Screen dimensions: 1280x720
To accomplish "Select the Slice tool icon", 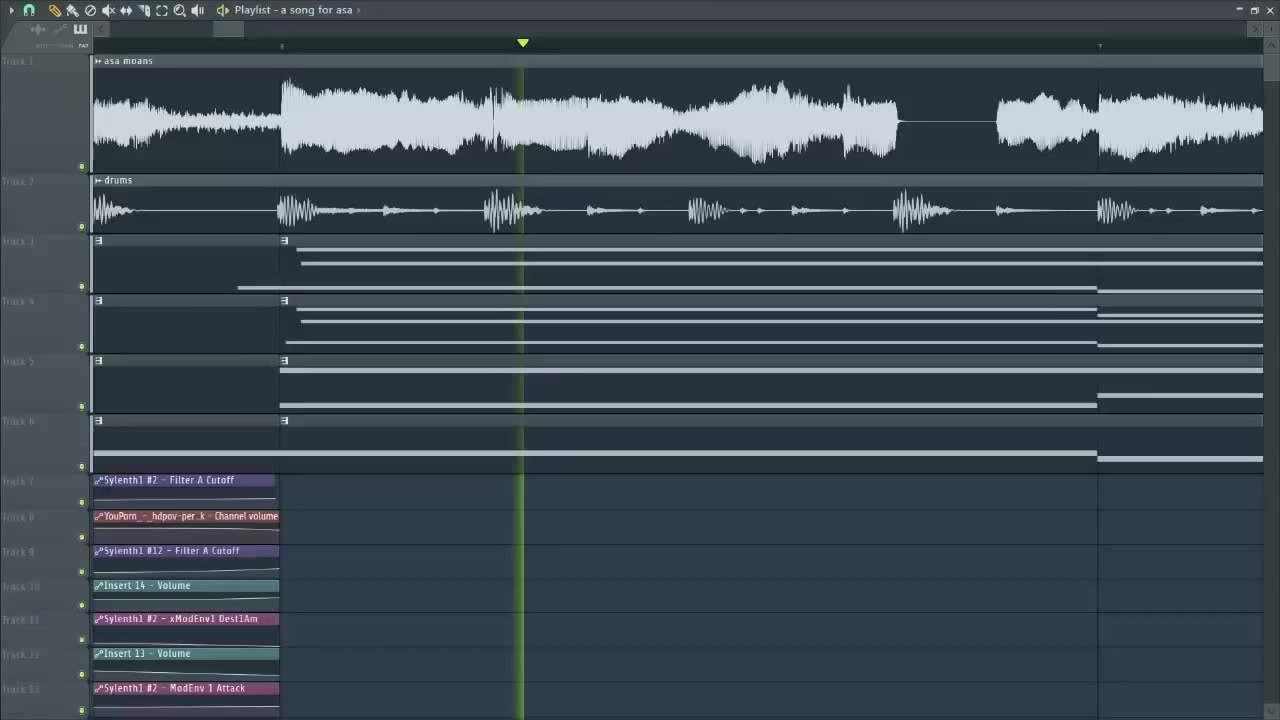I will pyautogui.click(x=144, y=10).
